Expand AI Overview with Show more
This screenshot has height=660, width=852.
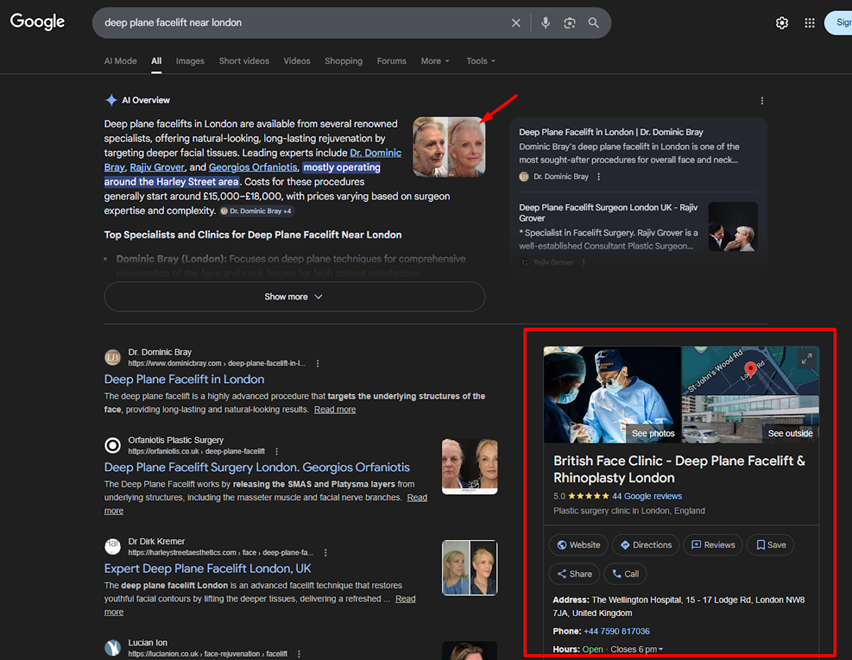(294, 297)
